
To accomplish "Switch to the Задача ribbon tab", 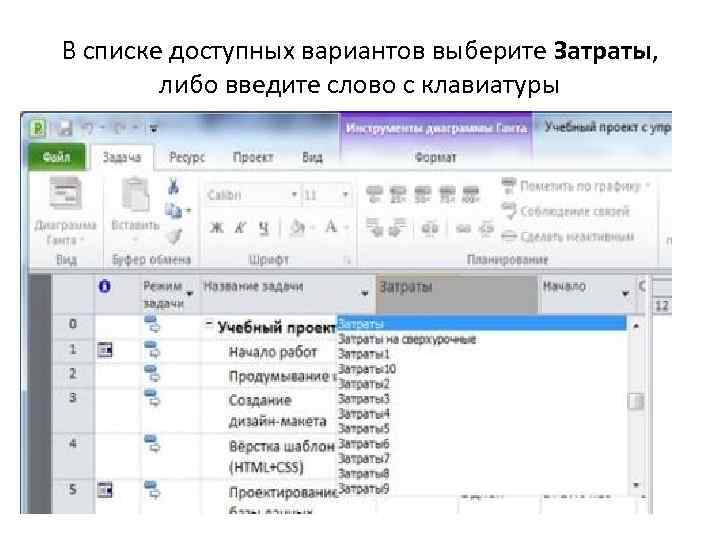I will click(122, 158).
